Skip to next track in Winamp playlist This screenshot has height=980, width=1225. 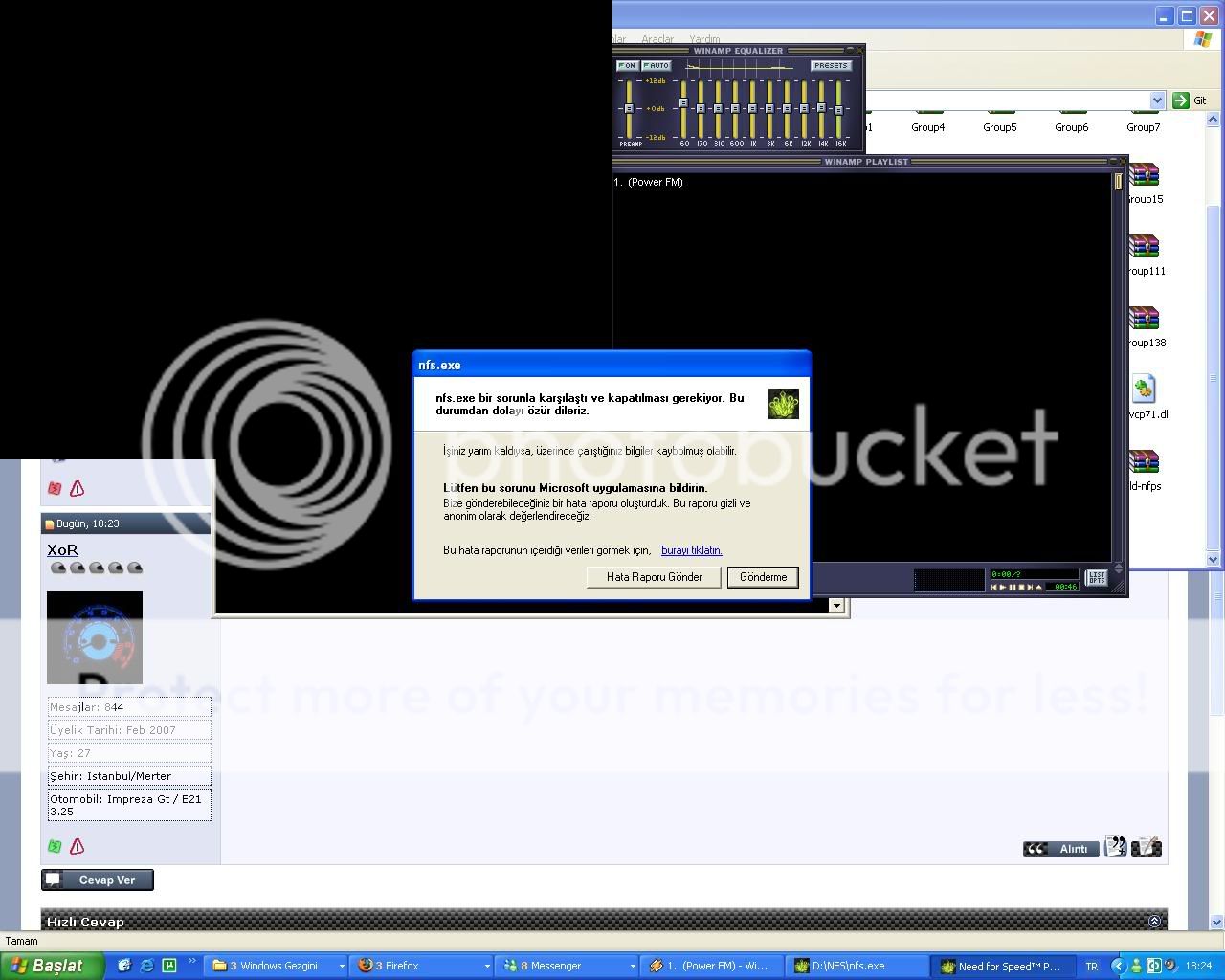(1030, 587)
